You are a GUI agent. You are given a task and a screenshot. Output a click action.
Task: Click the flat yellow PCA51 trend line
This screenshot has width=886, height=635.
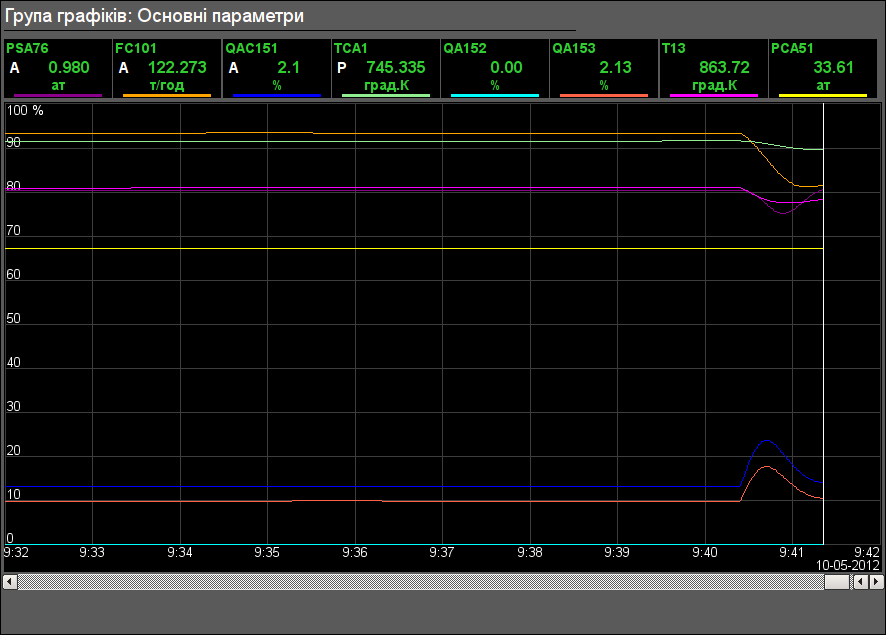point(414,249)
